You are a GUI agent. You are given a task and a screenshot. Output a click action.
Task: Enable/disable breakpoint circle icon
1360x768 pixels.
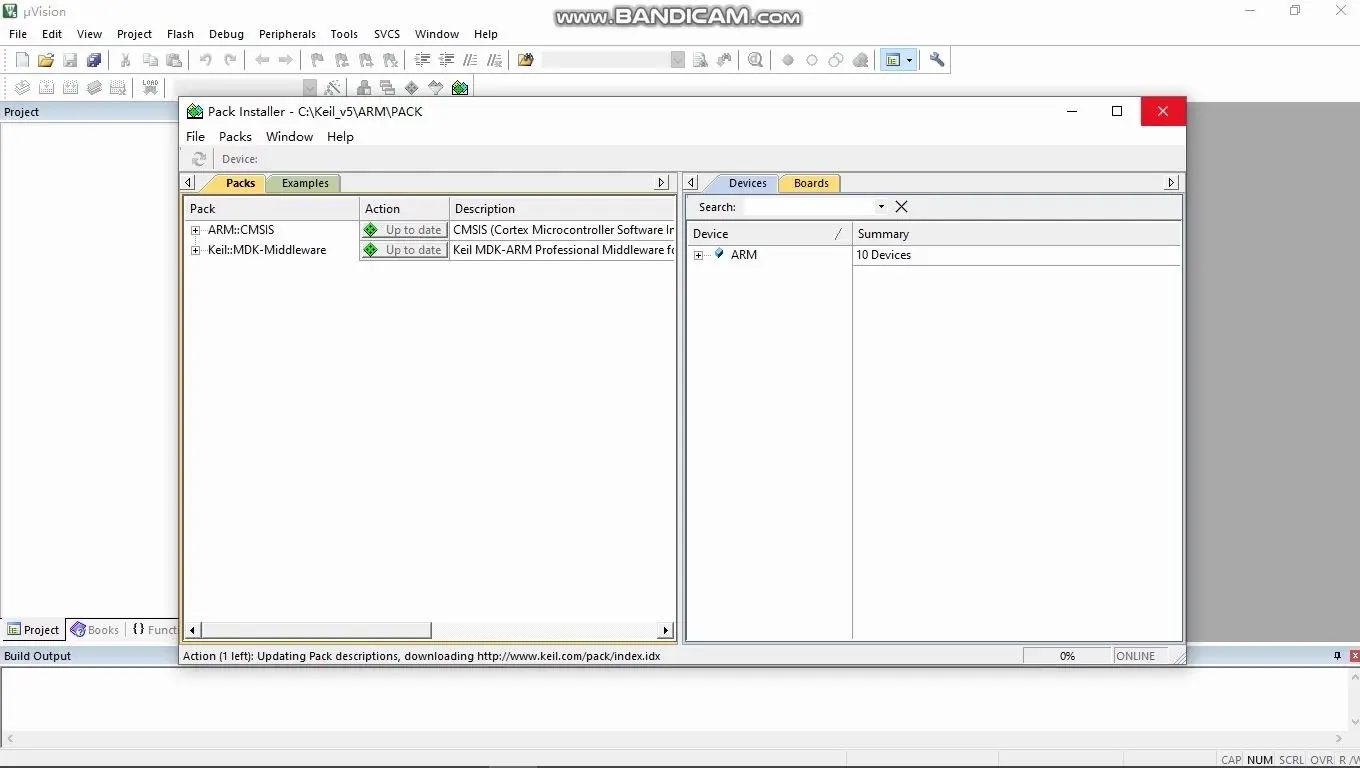pyautogui.click(x=812, y=60)
